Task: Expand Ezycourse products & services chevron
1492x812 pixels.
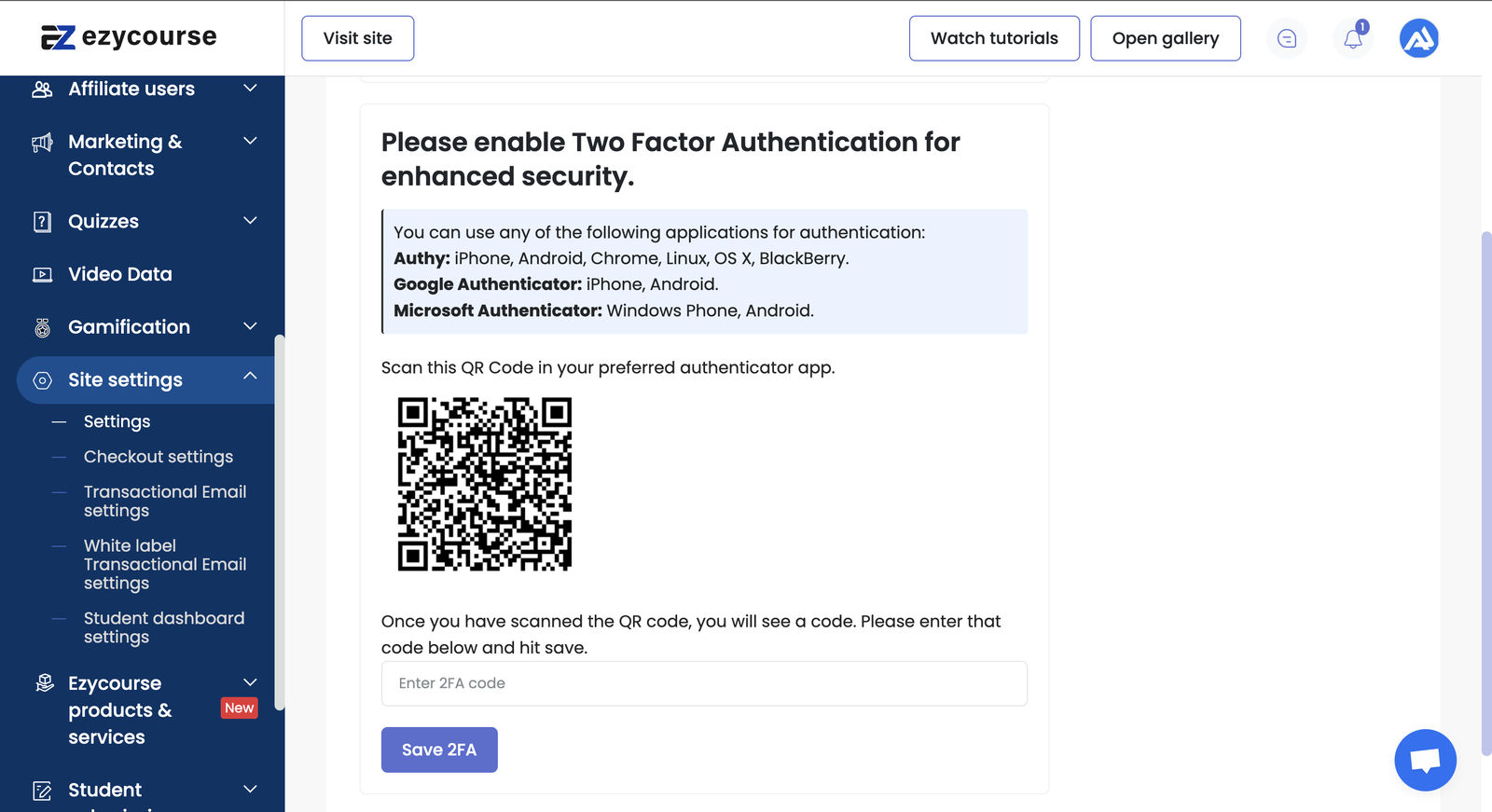Action: pyautogui.click(x=250, y=682)
